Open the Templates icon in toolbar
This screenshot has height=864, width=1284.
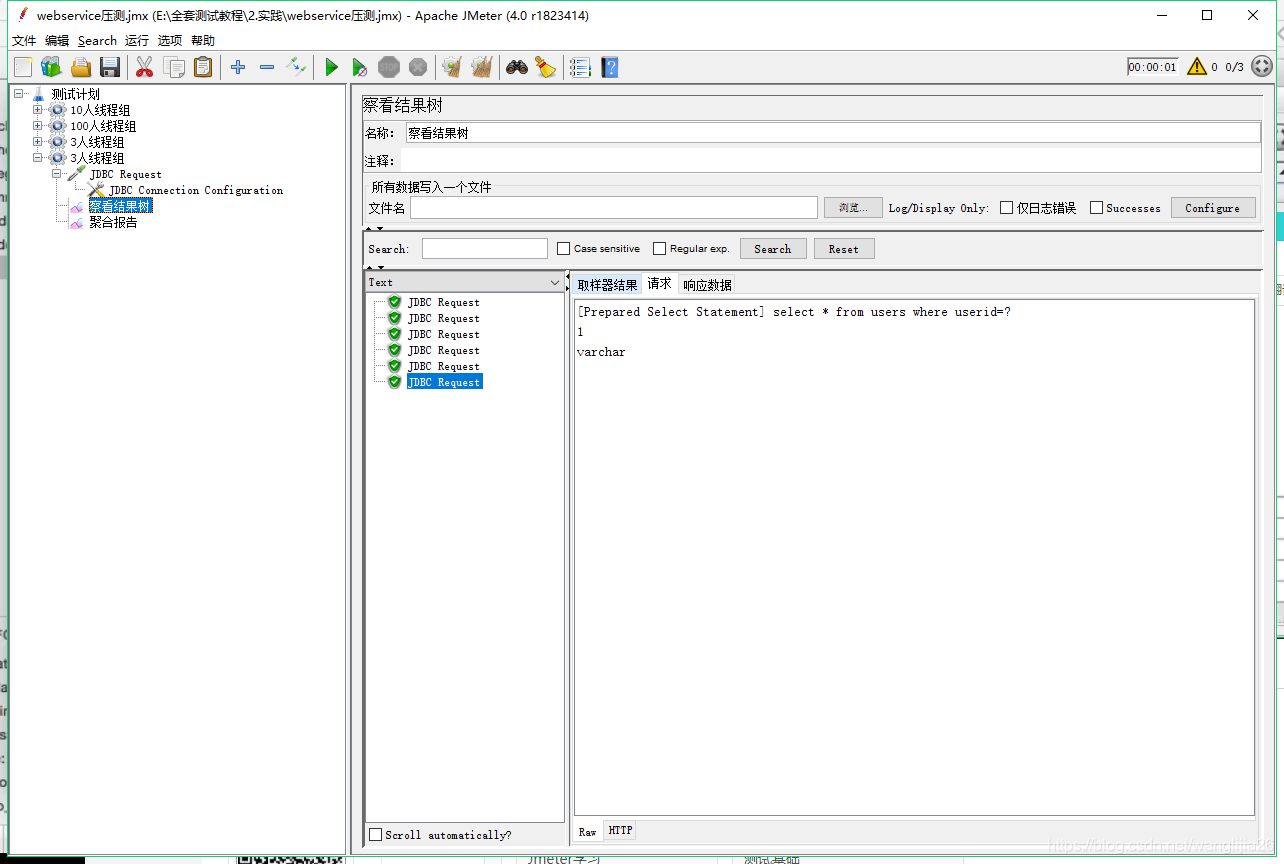point(51,67)
